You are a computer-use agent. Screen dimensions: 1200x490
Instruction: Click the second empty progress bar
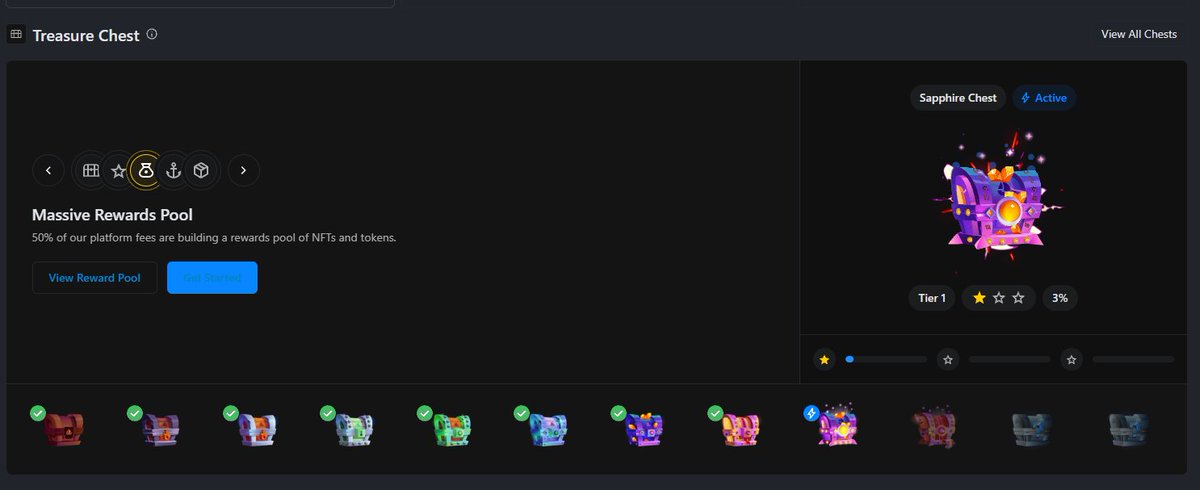tap(1010, 359)
